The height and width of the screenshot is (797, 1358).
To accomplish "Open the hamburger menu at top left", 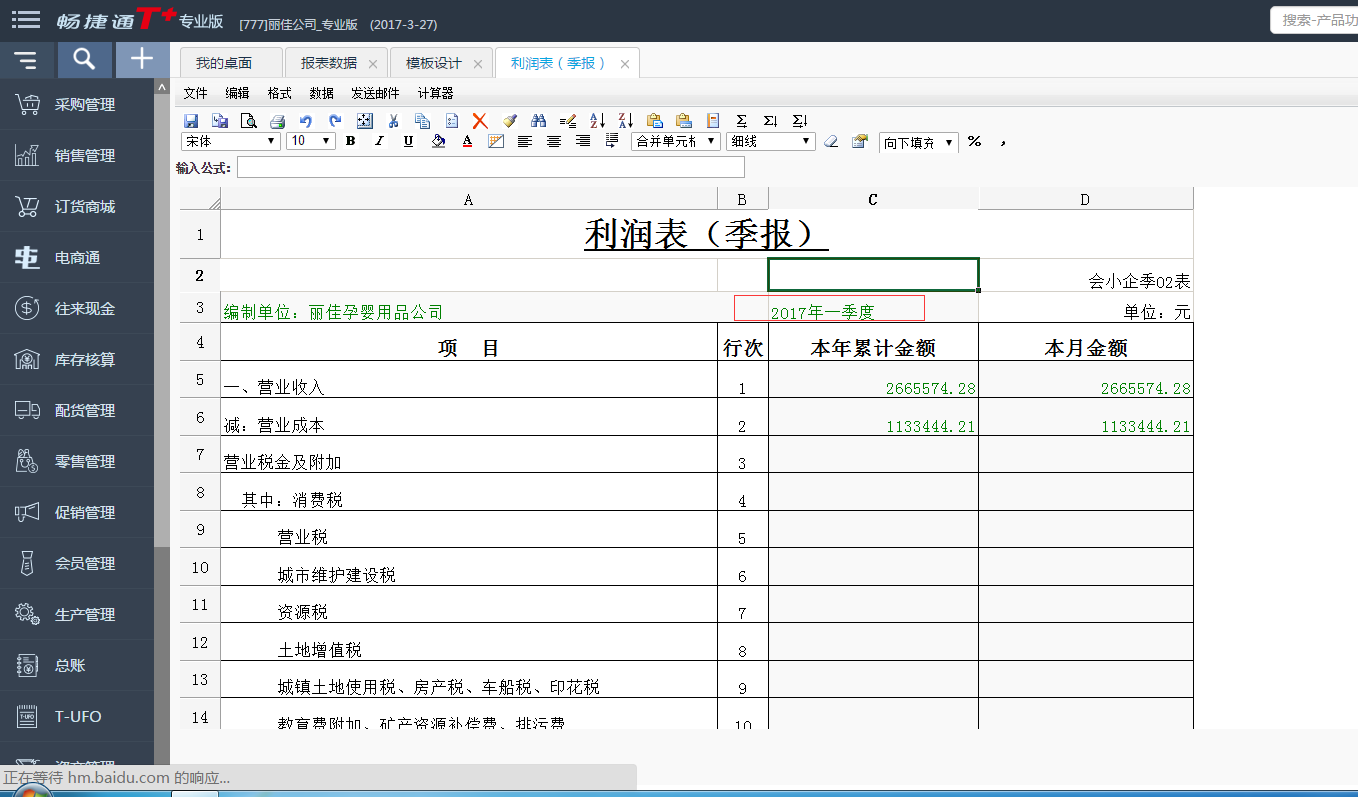I will coord(26,18).
